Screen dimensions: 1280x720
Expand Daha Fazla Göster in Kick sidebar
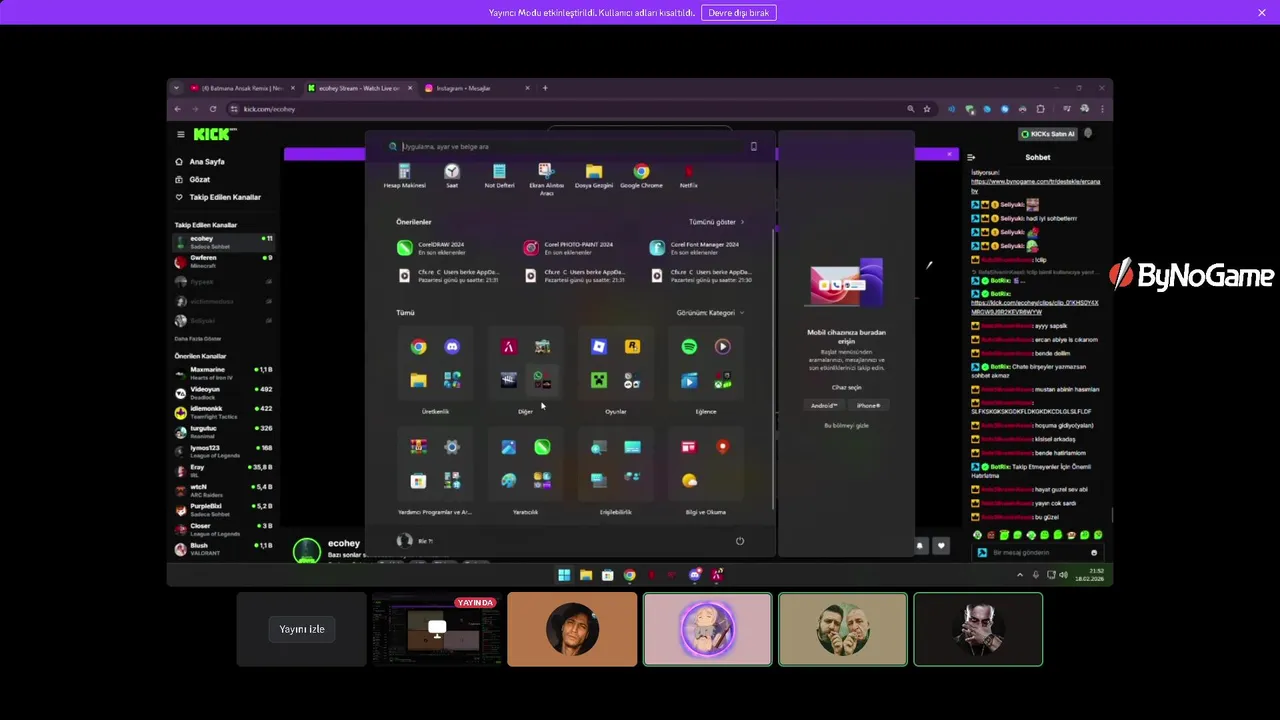pyautogui.click(x=198, y=339)
